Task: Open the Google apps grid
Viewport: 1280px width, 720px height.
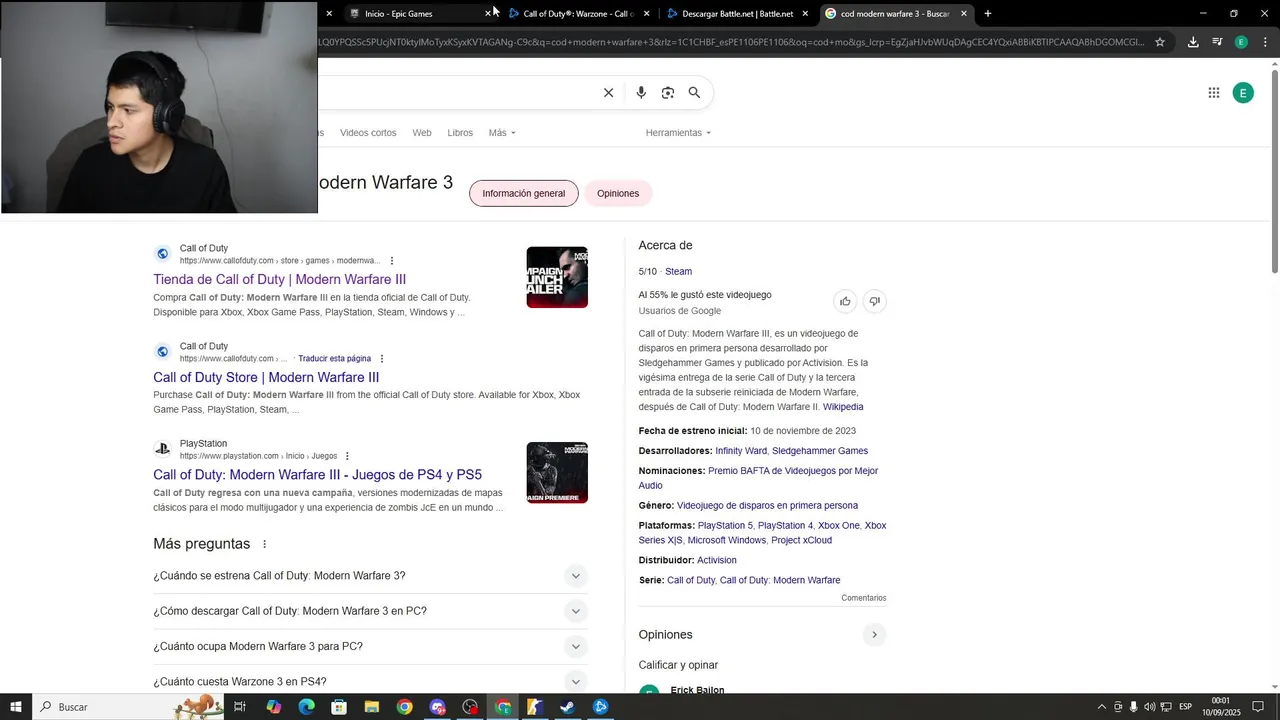Action: pyautogui.click(x=1214, y=93)
